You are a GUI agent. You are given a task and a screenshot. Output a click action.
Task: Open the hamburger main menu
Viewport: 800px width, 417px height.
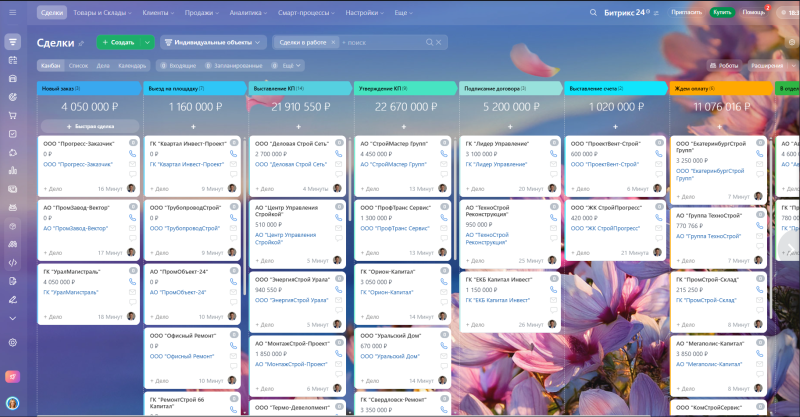click(13, 12)
